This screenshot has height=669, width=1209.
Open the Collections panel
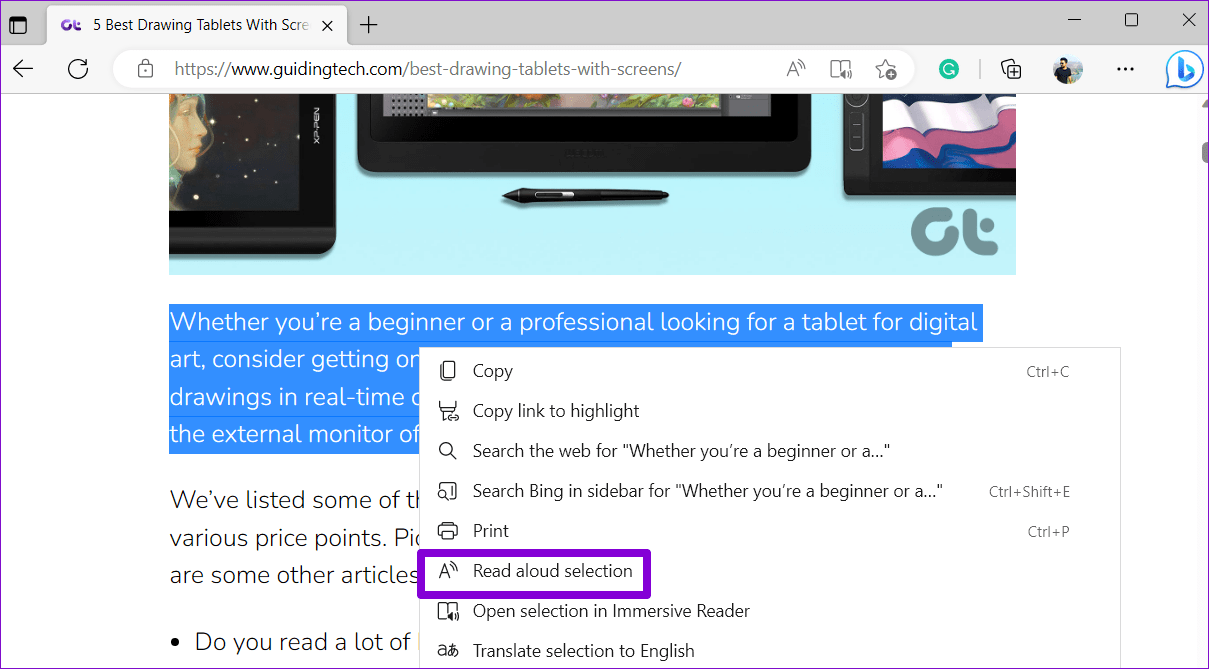tap(1011, 68)
